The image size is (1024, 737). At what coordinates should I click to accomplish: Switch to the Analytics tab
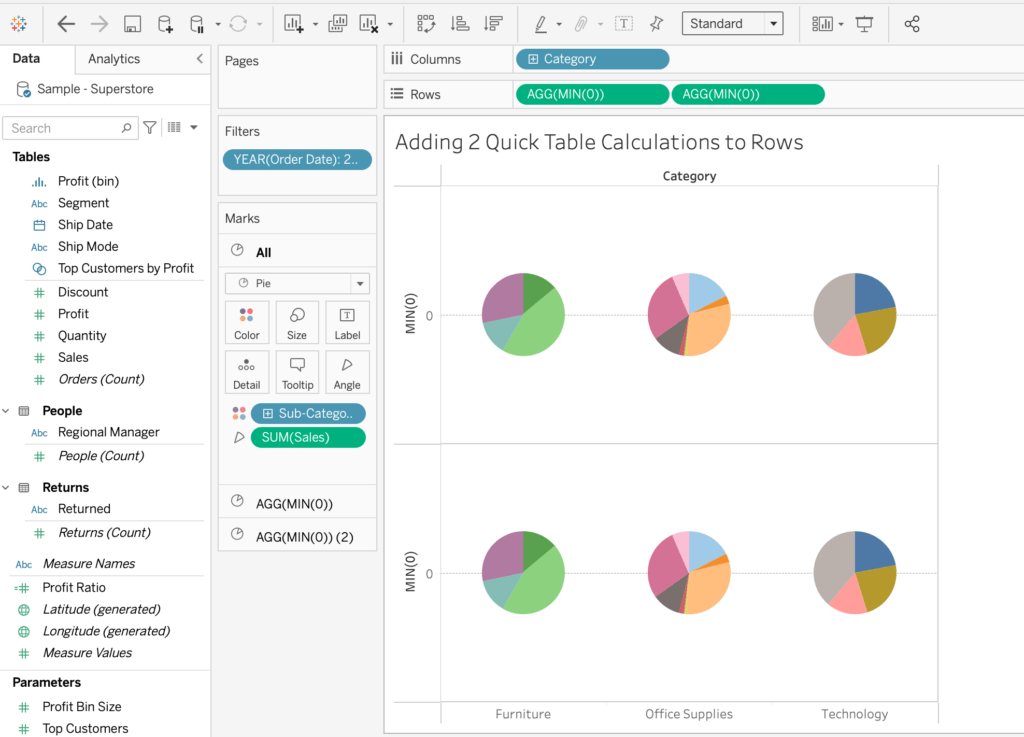[114, 59]
